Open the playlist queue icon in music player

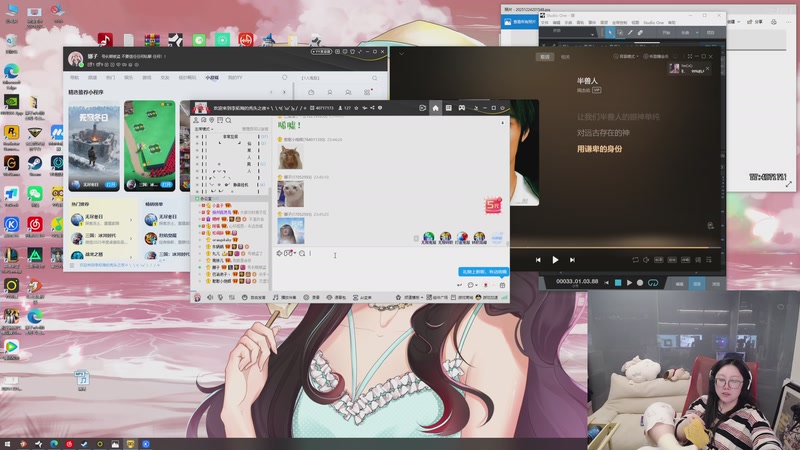coord(709,260)
